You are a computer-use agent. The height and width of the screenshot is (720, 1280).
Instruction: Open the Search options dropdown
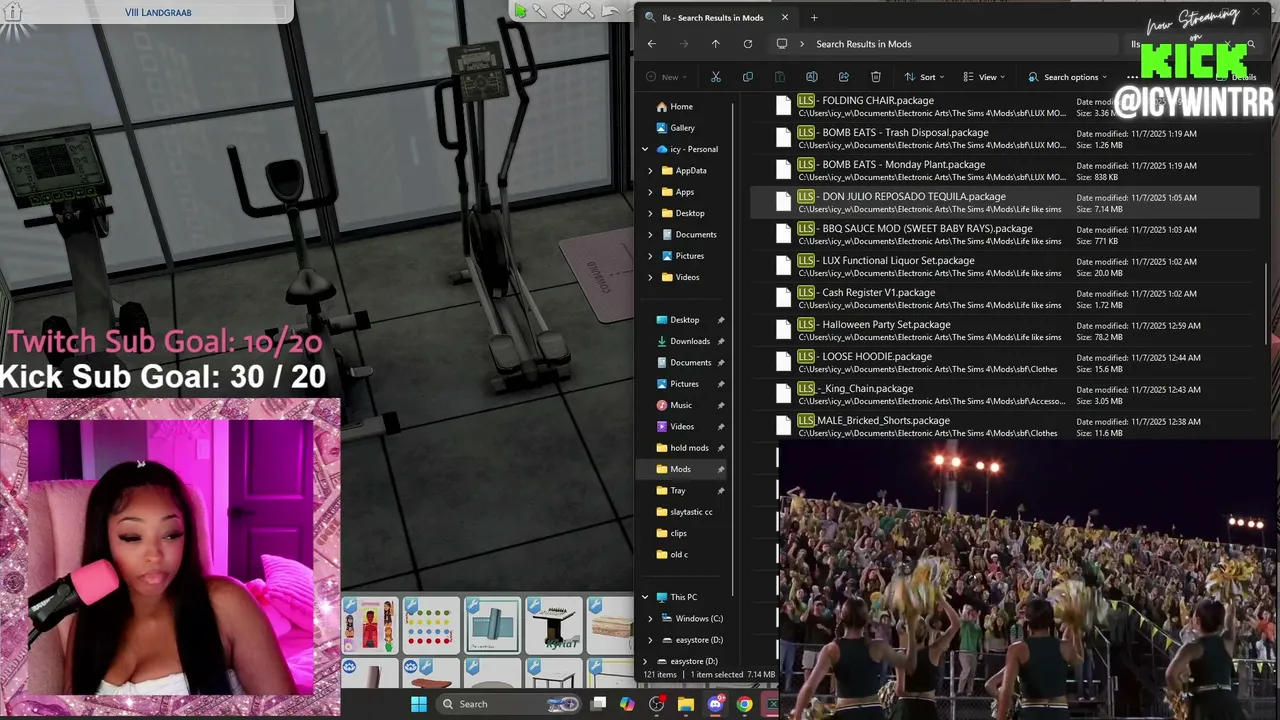tap(1067, 77)
